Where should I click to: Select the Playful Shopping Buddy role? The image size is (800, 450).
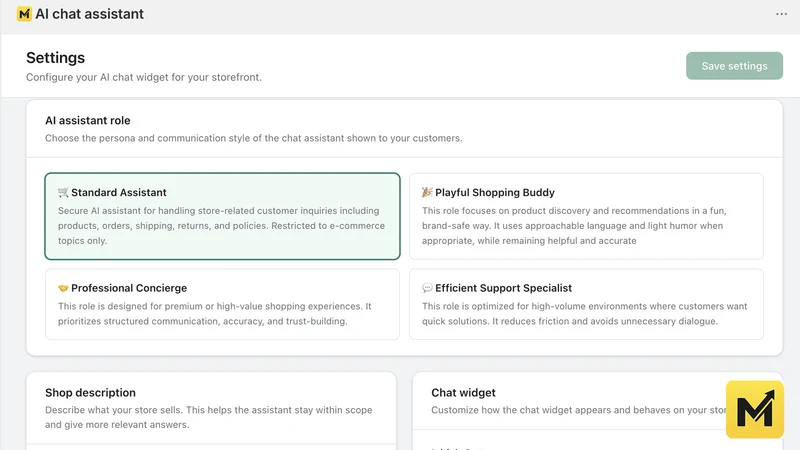click(x=586, y=216)
